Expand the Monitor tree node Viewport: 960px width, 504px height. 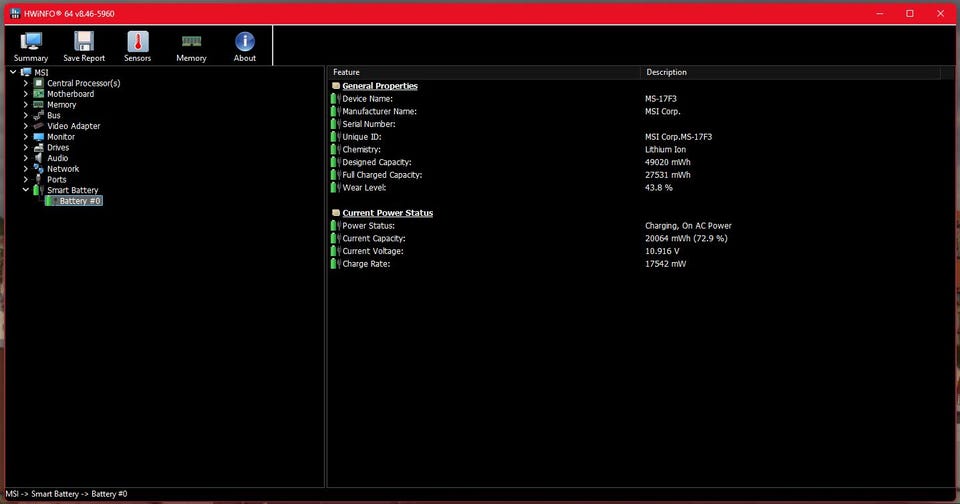click(26, 137)
